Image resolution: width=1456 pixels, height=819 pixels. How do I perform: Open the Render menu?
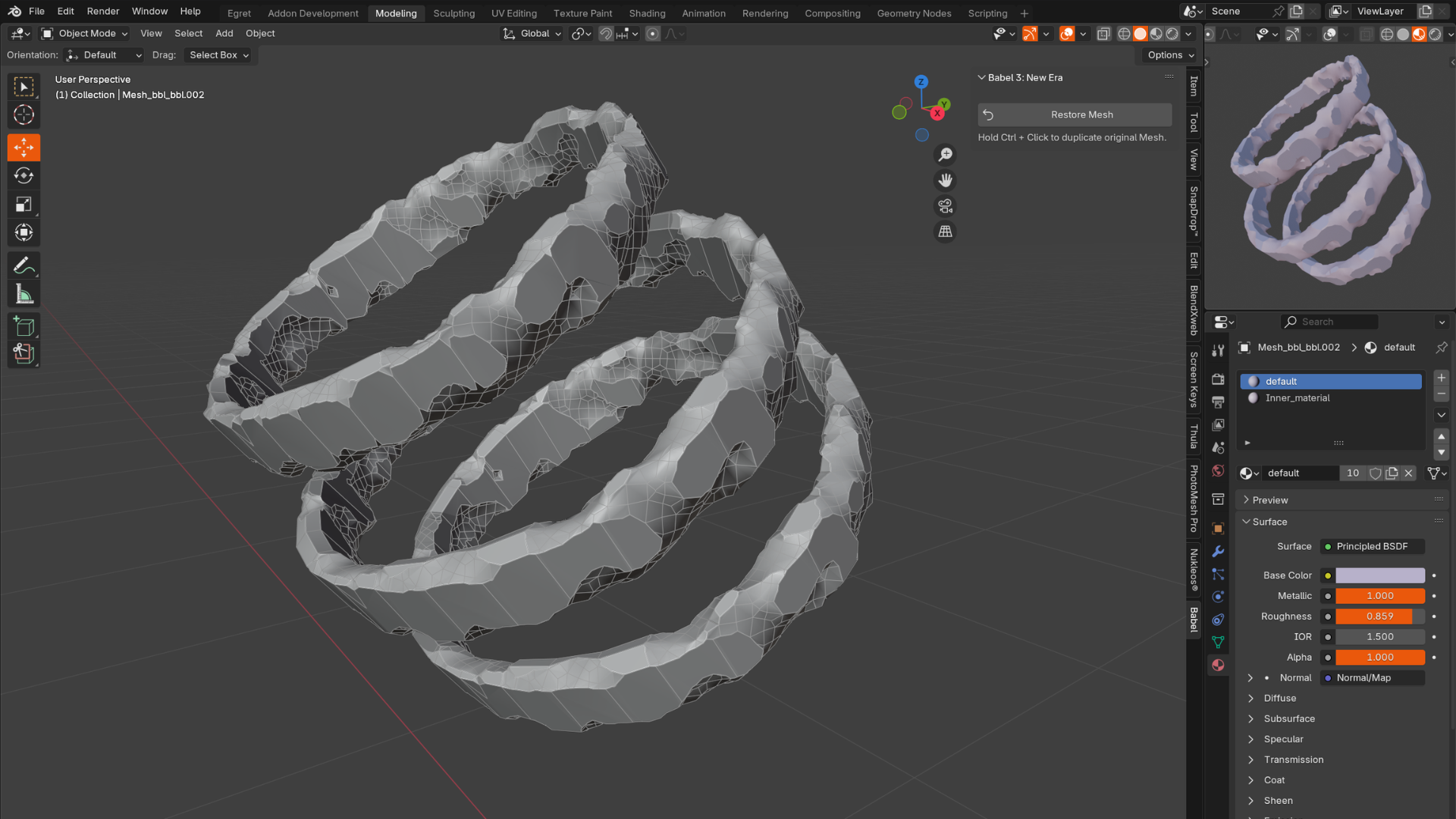(103, 11)
